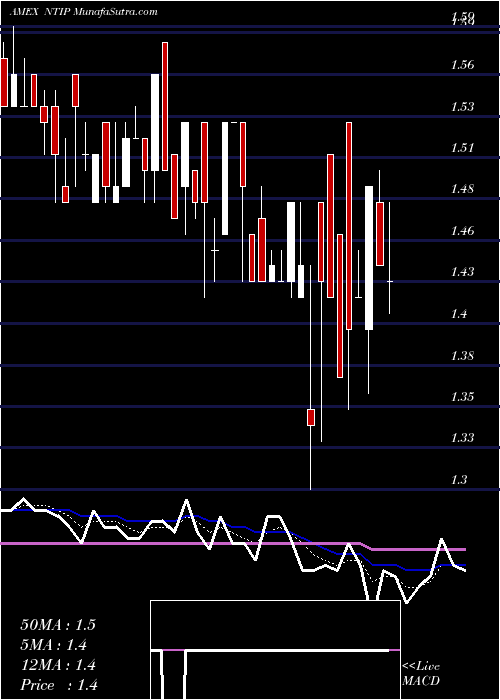The image size is (500, 700).
Task: Click the 1.46 price axis label
Action: 462,231
